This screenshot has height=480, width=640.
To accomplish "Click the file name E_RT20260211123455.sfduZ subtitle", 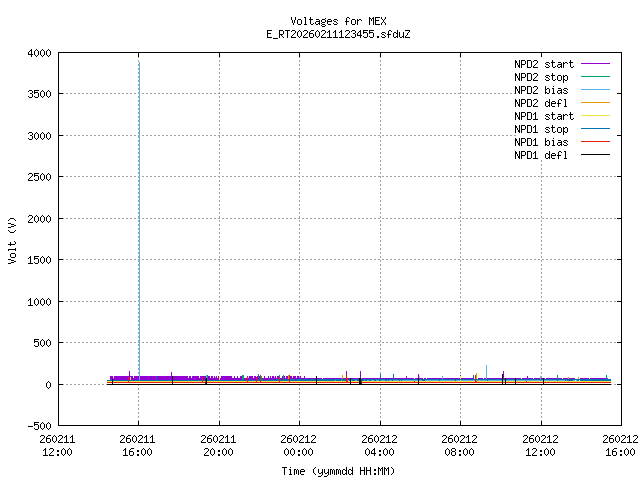I will pos(338,34).
